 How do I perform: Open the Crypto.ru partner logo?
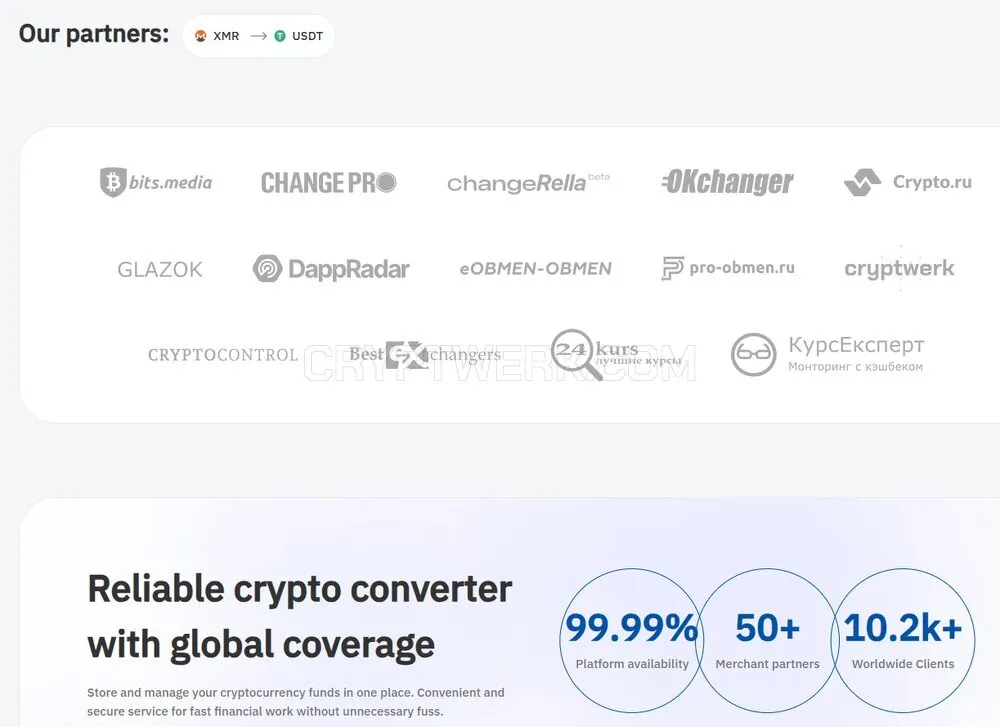pyautogui.click(x=908, y=182)
